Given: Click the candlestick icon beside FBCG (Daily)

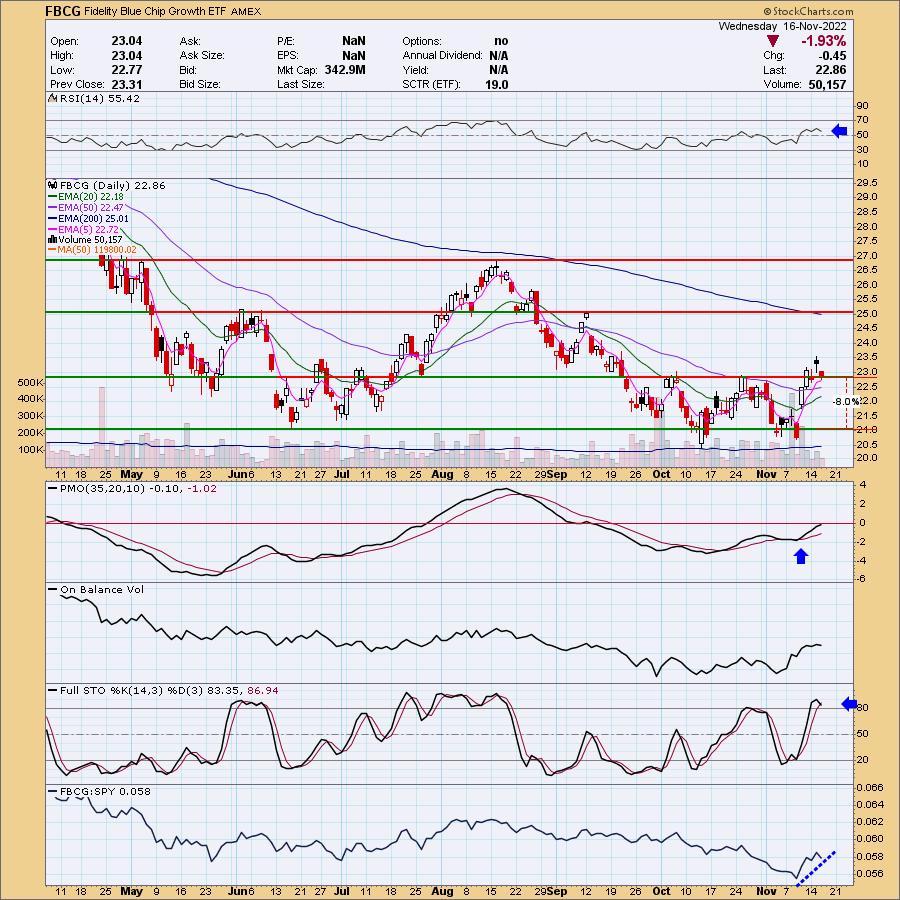Looking at the screenshot, I should [x=52, y=185].
